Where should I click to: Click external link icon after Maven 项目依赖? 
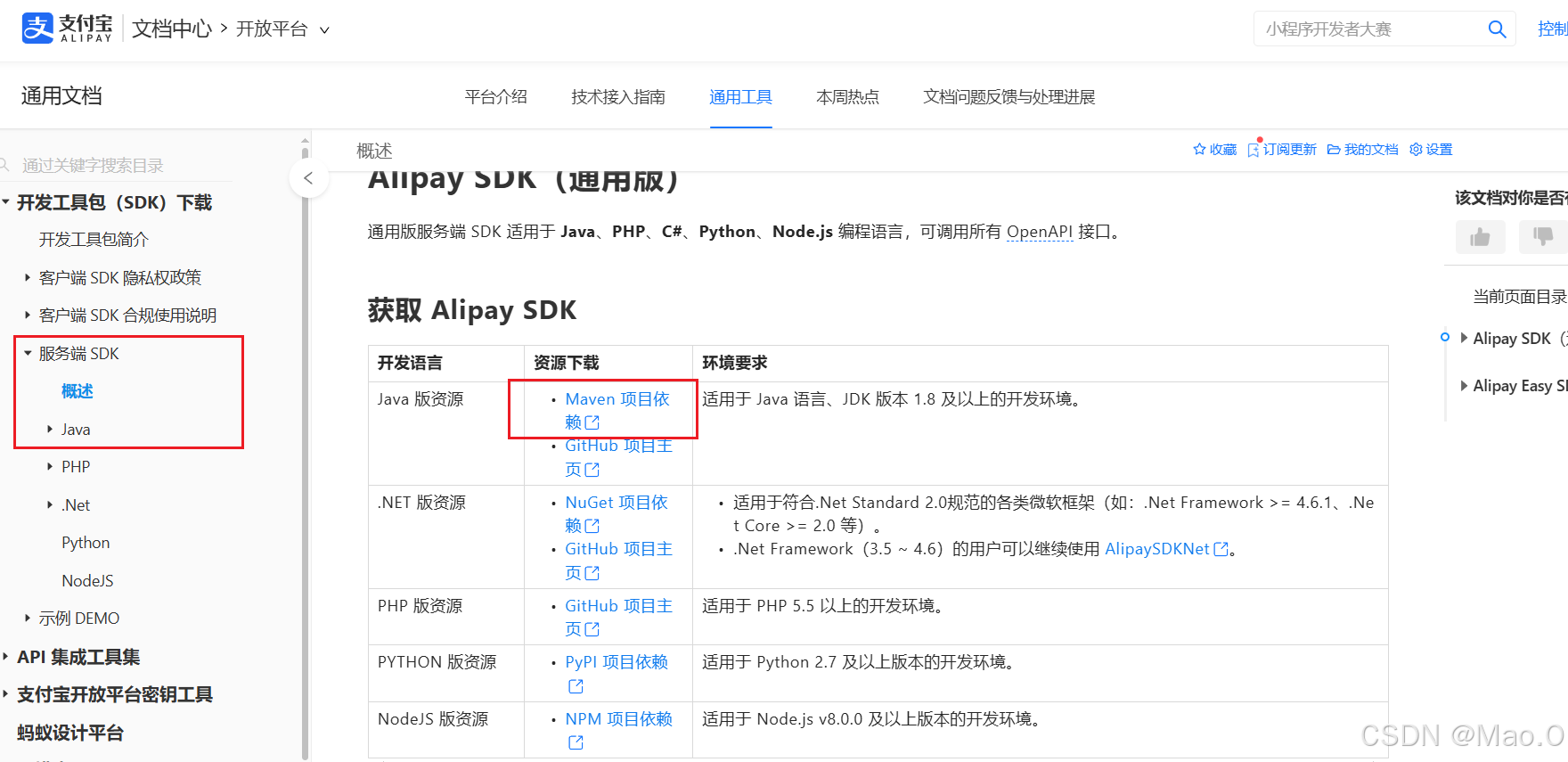(x=592, y=422)
